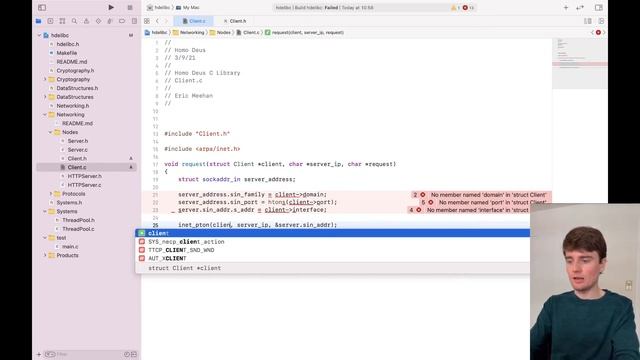Click the add editor split icon
This screenshot has height=360, width=640.
[x=601, y=21]
